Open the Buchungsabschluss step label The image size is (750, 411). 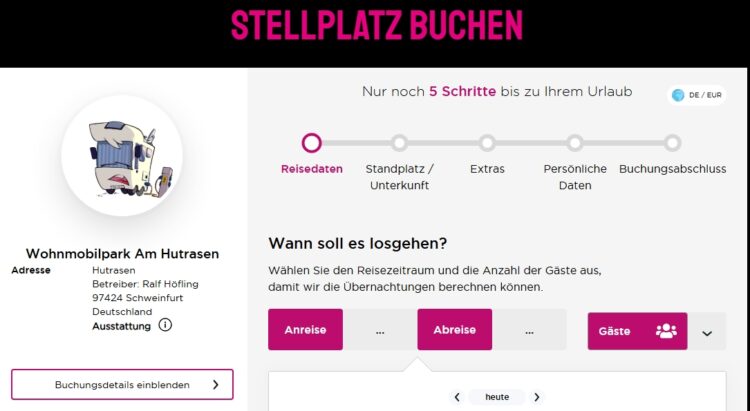(672, 169)
